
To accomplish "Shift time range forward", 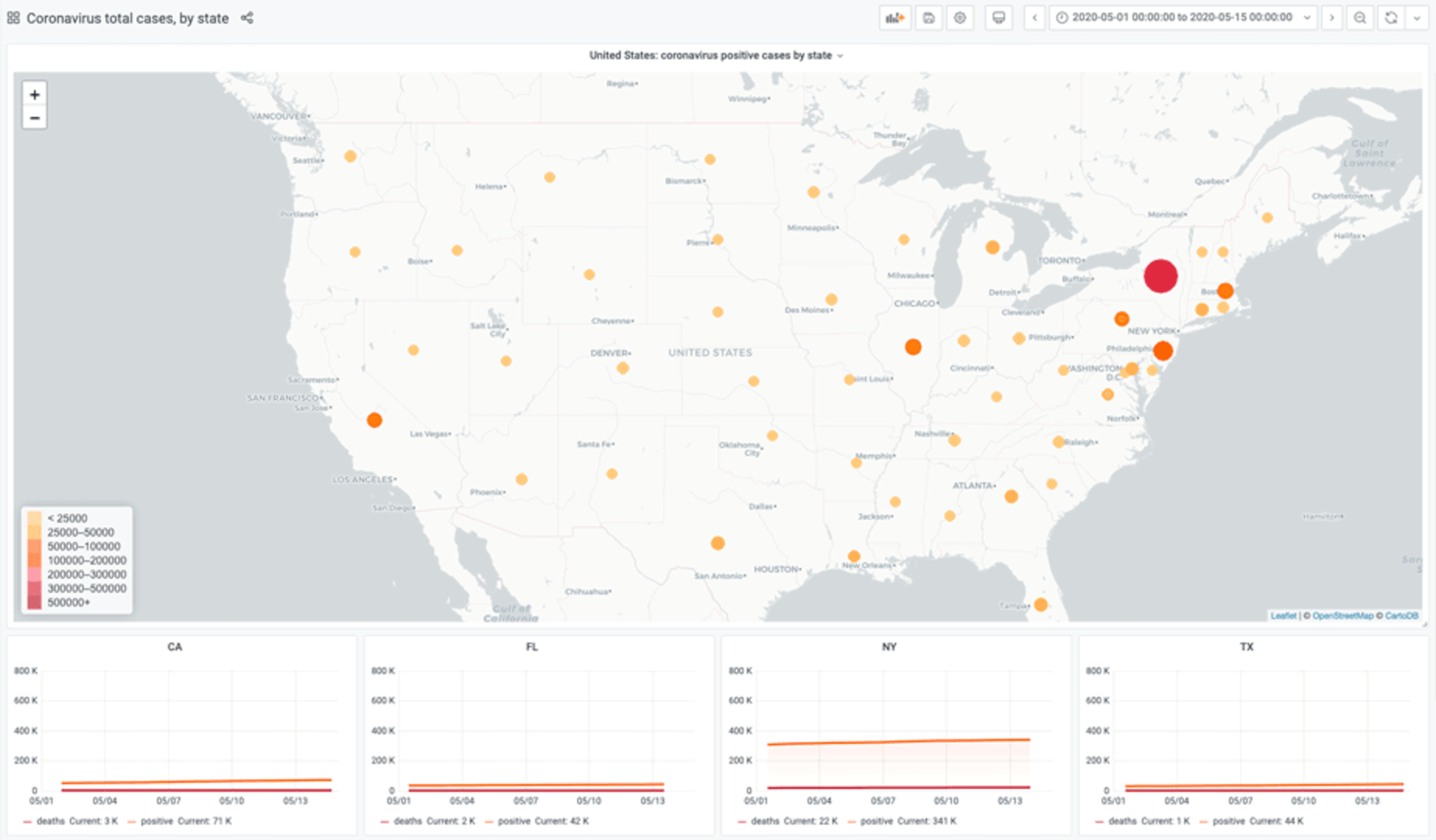I will tap(1332, 18).
